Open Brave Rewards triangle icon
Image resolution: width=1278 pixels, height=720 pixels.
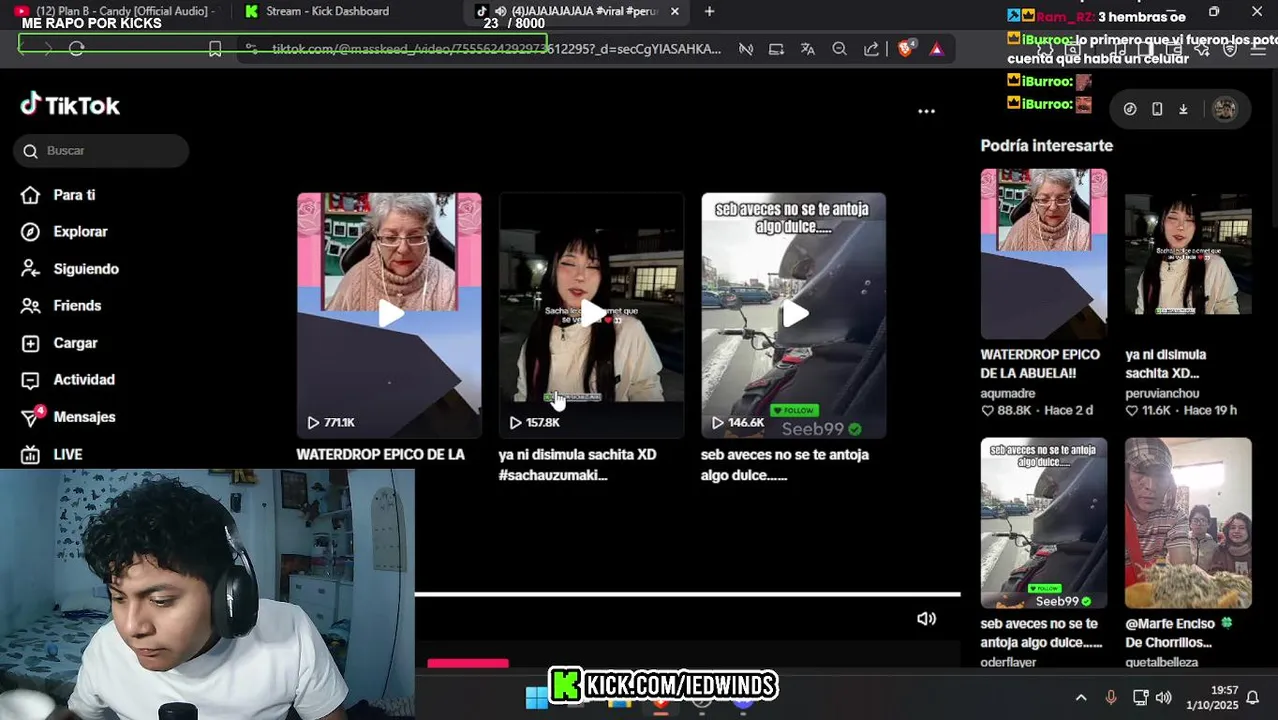(936, 48)
